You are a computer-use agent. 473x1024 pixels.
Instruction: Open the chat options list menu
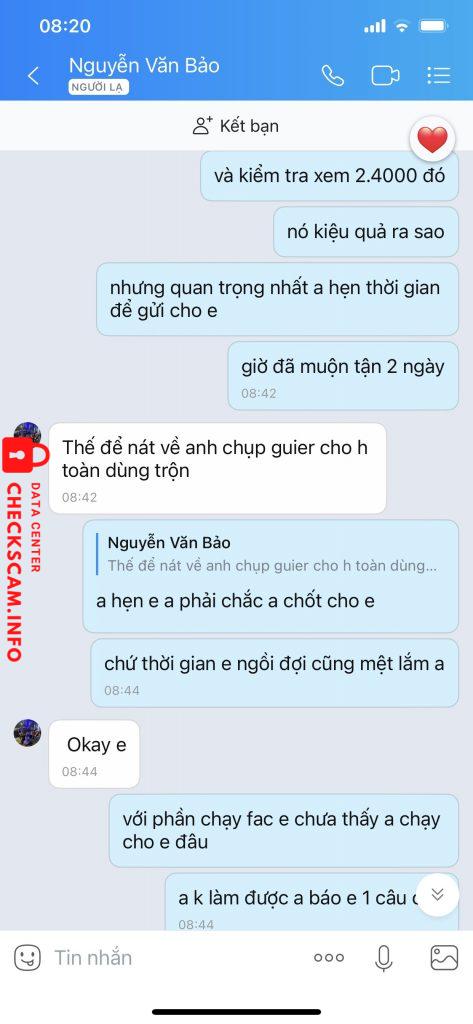coord(438,76)
